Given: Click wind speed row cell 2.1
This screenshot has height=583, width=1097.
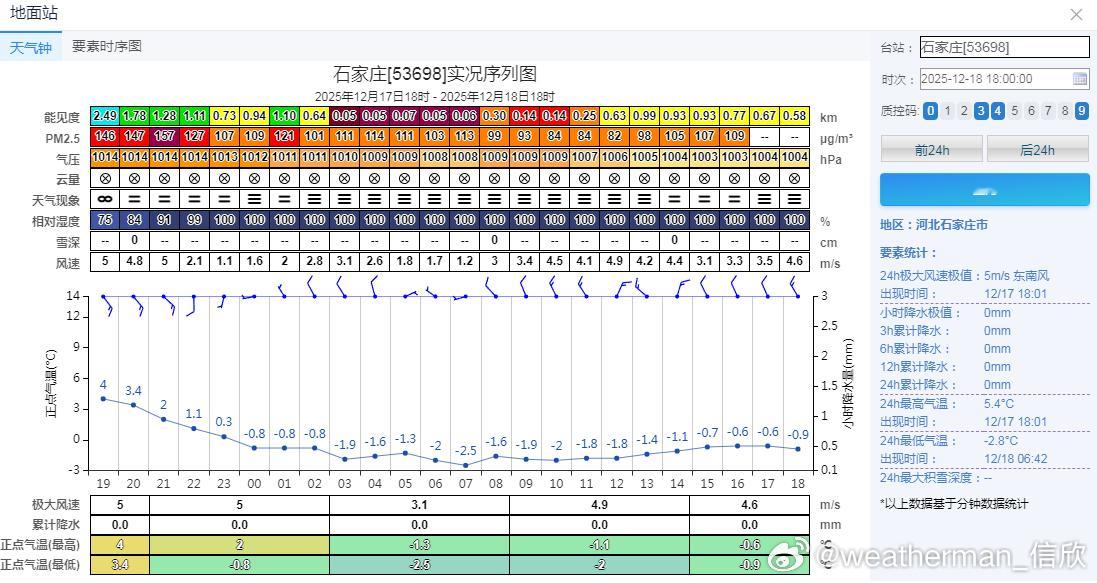Looking at the screenshot, I should pos(194,261).
